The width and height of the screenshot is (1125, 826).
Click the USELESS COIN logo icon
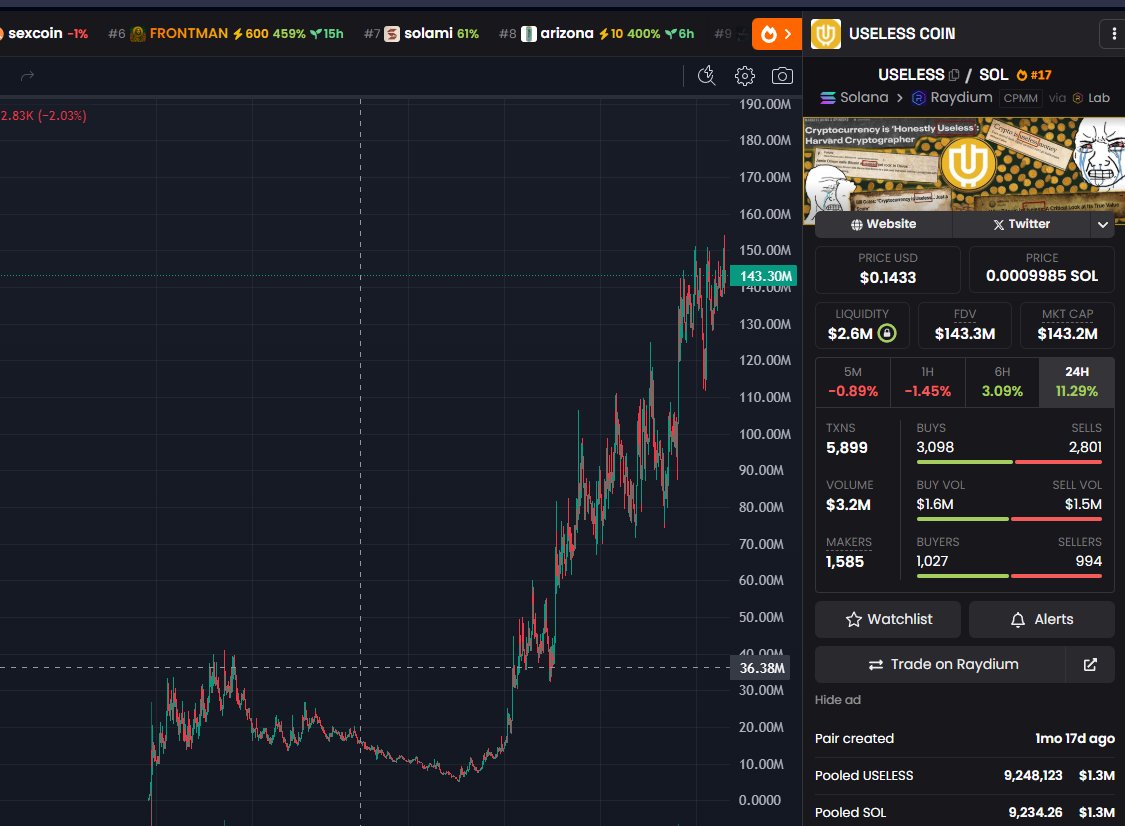tap(826, 34)
